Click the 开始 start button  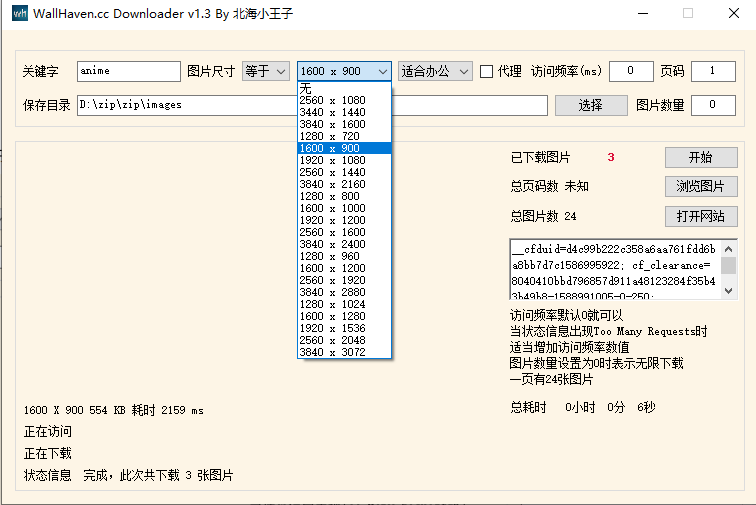701,157
